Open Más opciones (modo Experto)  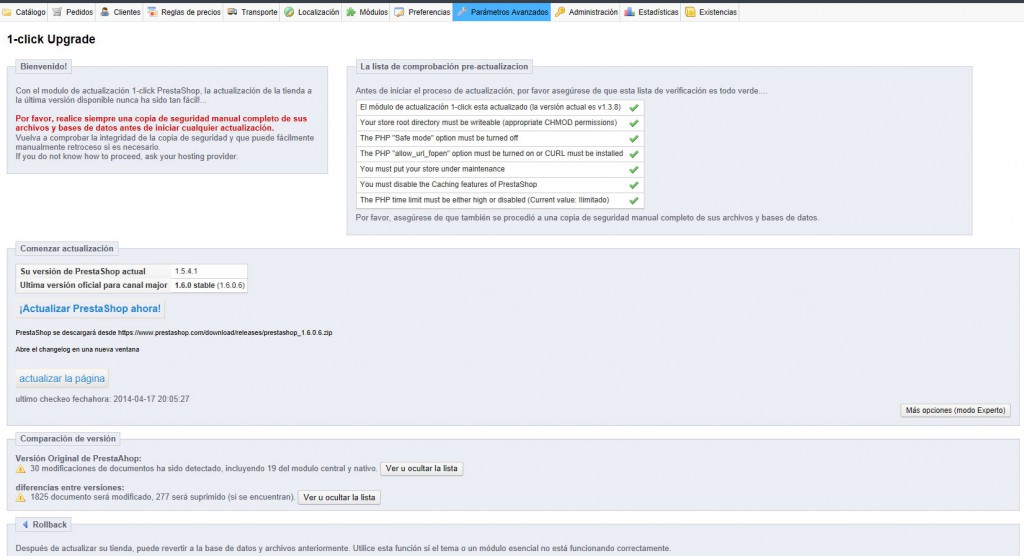coord(955,410)
